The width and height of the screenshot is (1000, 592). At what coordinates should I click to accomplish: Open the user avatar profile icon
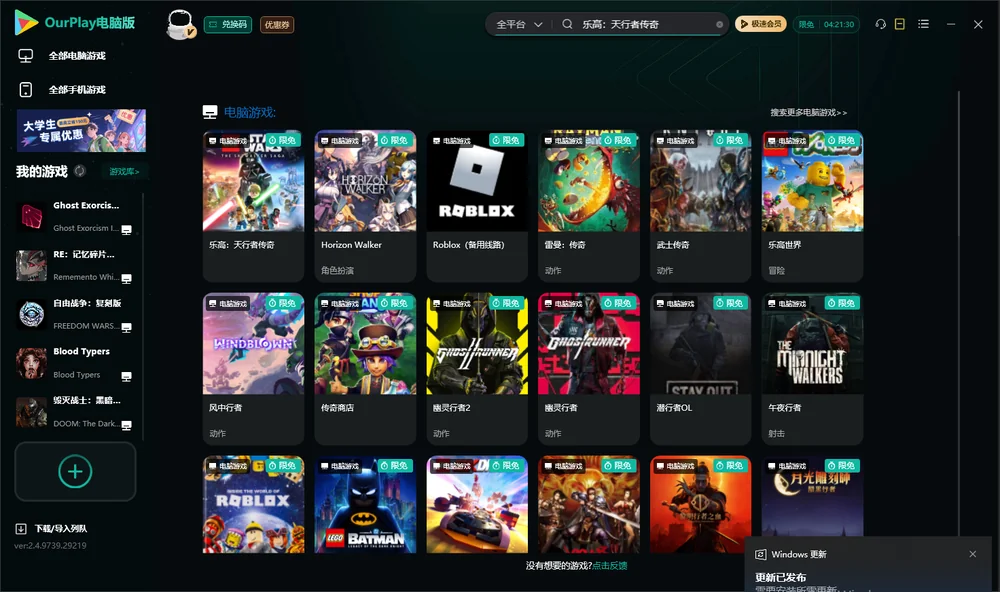[180, 25]
